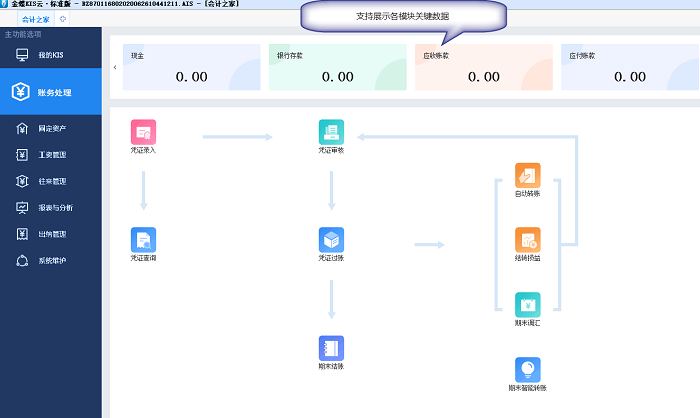700x418 pixels.
Task: Open the 银行存款 data card
Action: (338, 67)
